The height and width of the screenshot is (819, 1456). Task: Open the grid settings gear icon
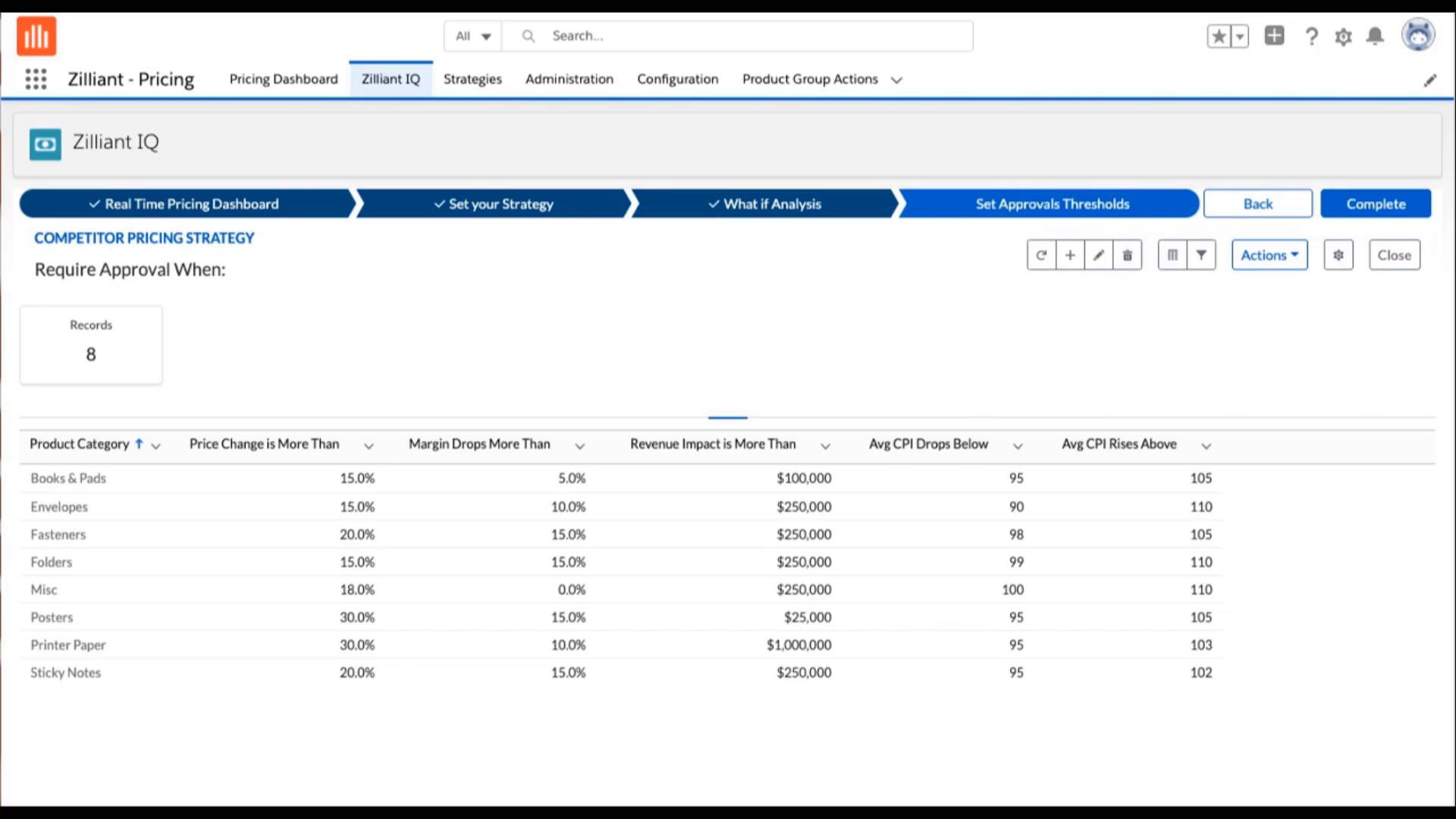pyautogui.click(x=1338, y=256)
